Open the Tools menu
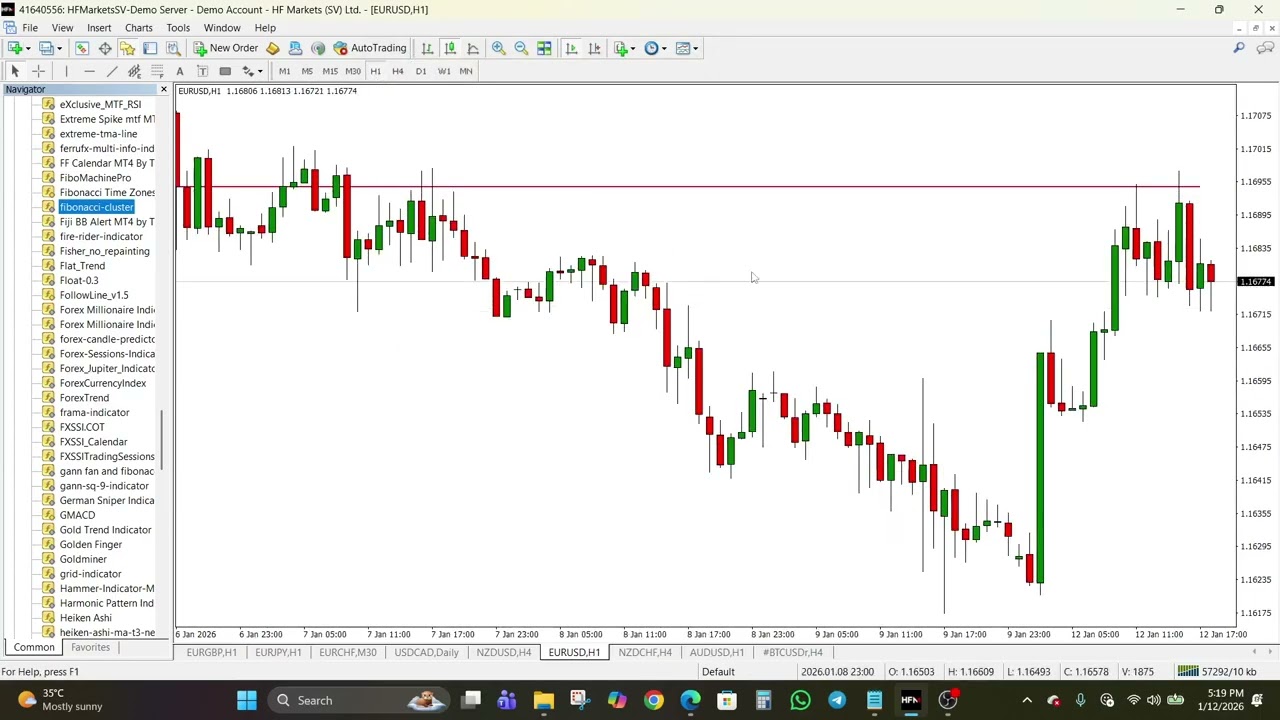Viewport: 1280px width, 720px height. 178,28
